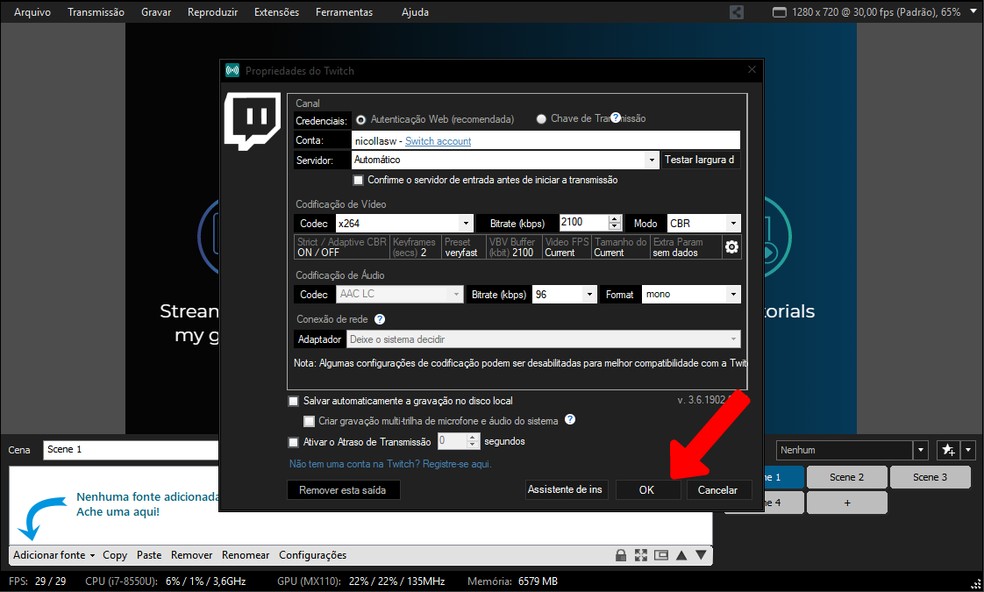Show help for multi-track recording option
984x592 pixels.
[570, 419]
